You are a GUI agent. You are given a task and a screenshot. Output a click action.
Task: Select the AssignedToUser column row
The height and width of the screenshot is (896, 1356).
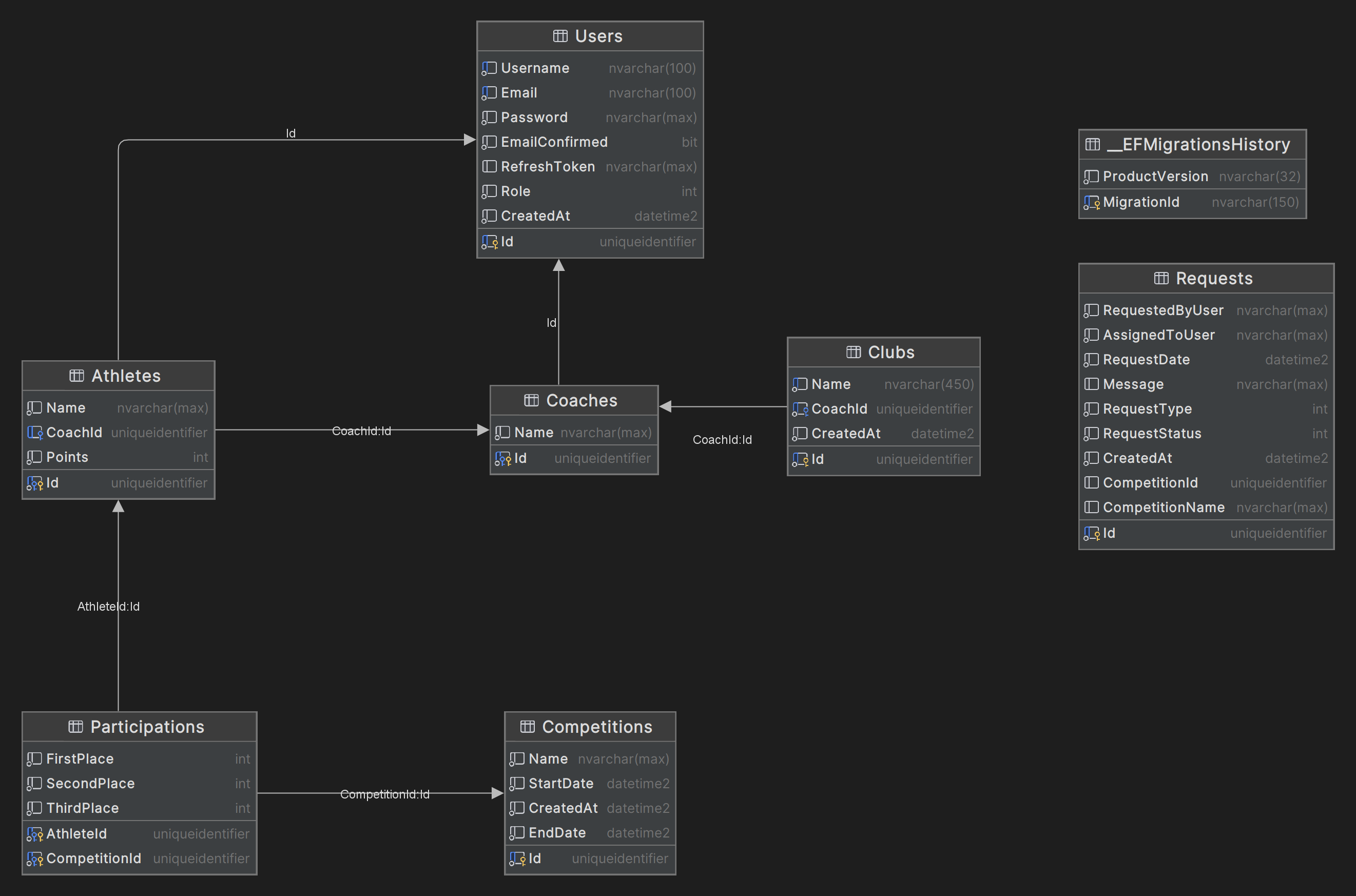(x=1206, y=335)
